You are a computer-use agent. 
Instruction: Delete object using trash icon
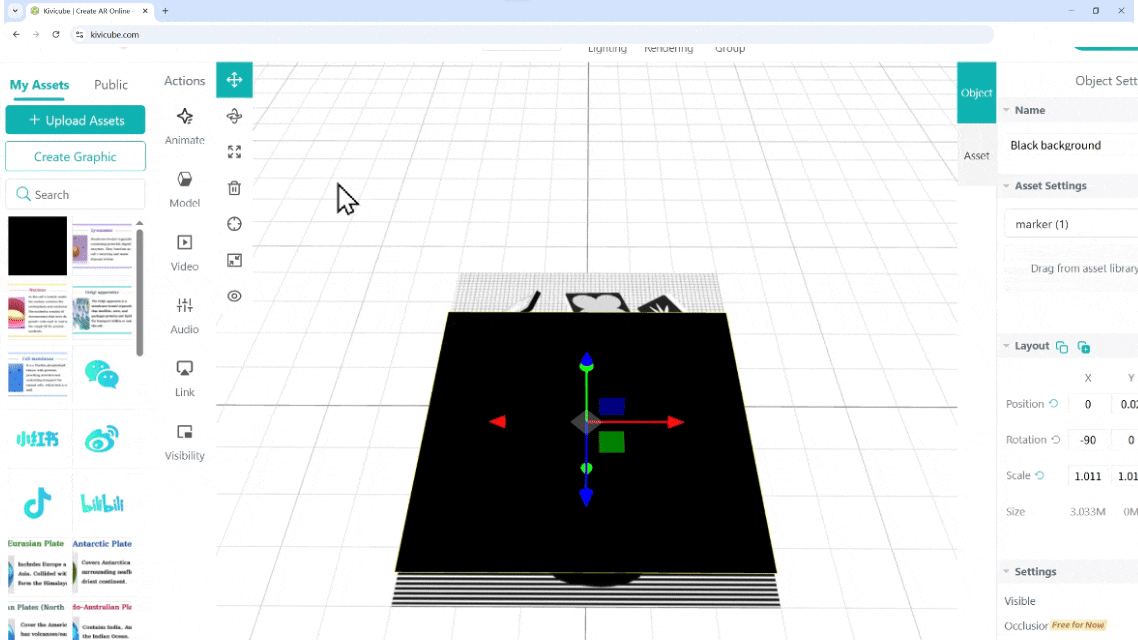coord(234,188)
